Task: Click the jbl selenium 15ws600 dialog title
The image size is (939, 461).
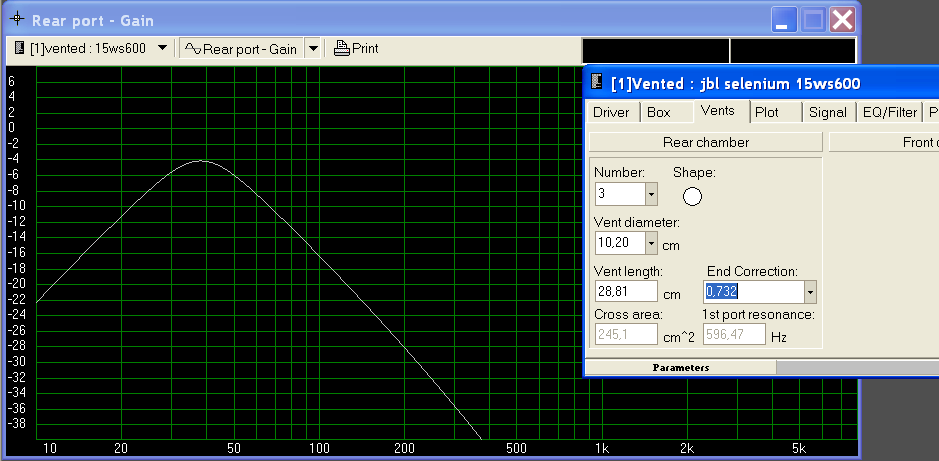Action: click(x=735, y=83)
